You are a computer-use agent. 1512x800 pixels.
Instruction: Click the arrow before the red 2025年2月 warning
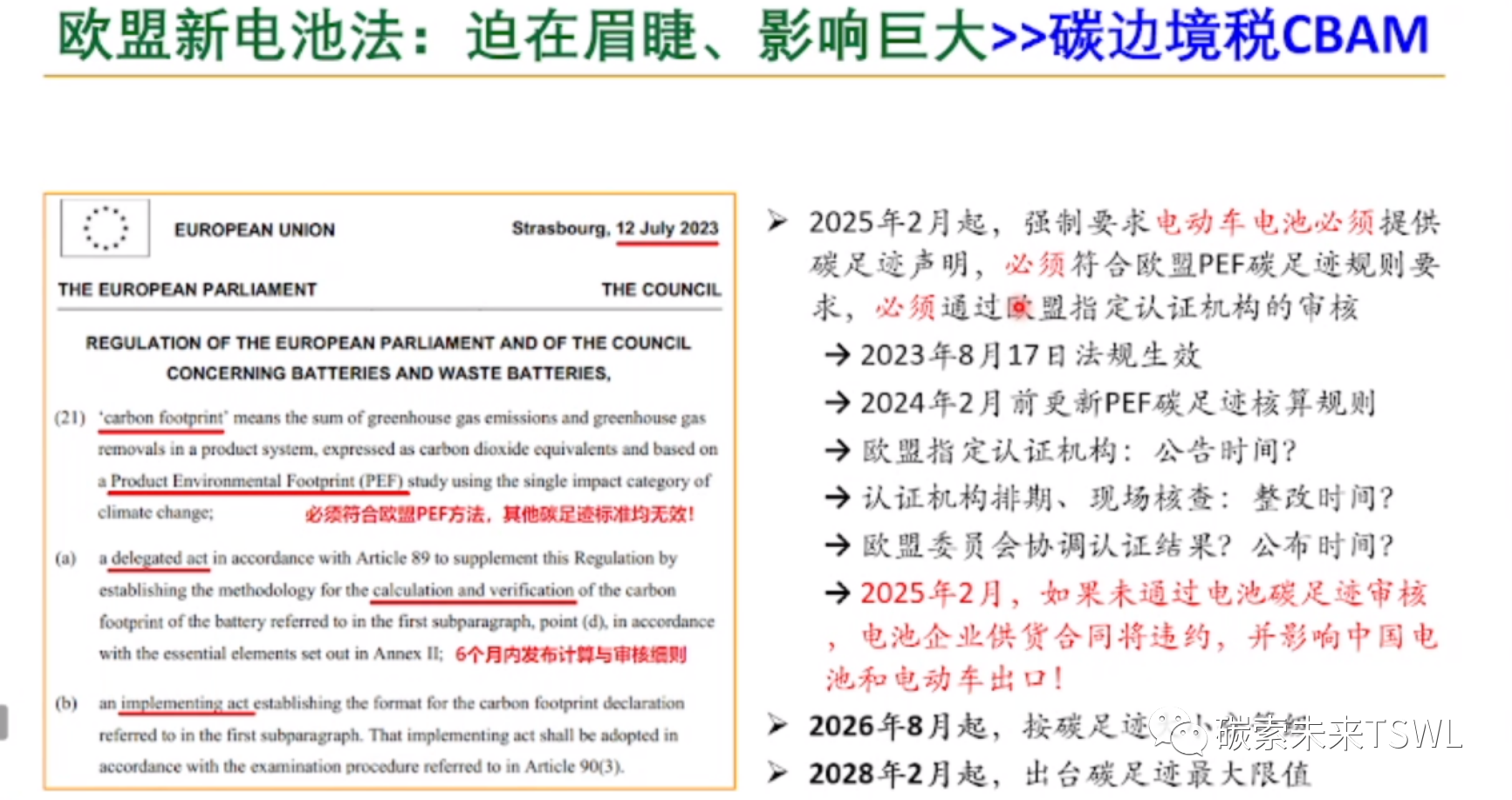click(838, 593)
